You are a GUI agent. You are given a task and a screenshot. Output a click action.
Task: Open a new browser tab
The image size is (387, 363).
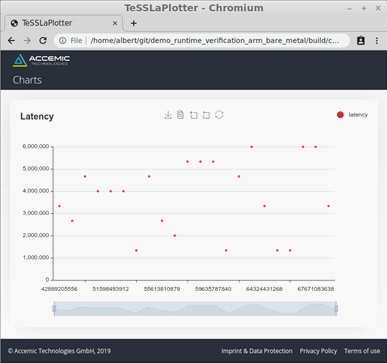click(x=133, y=23)
